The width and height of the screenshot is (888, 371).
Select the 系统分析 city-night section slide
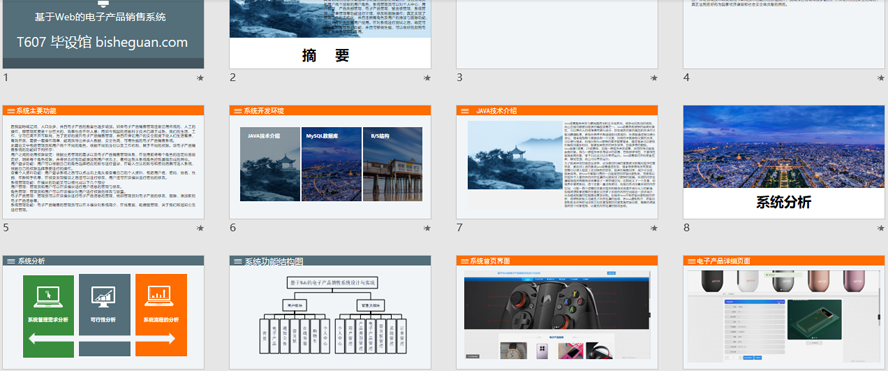coord(784,162)
